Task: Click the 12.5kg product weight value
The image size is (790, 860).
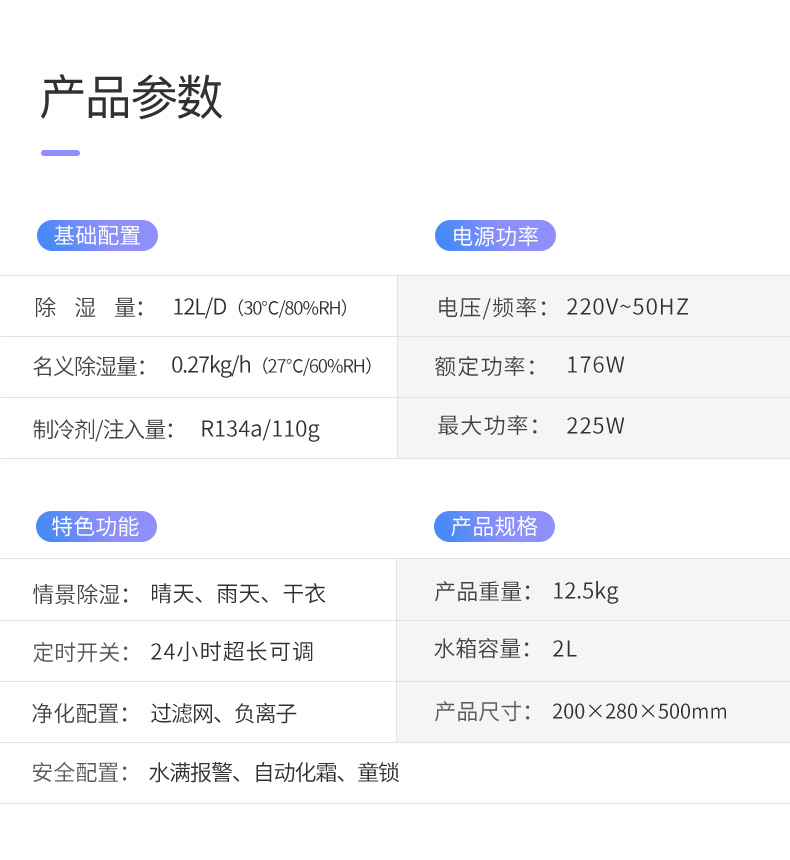Action: 585,591
